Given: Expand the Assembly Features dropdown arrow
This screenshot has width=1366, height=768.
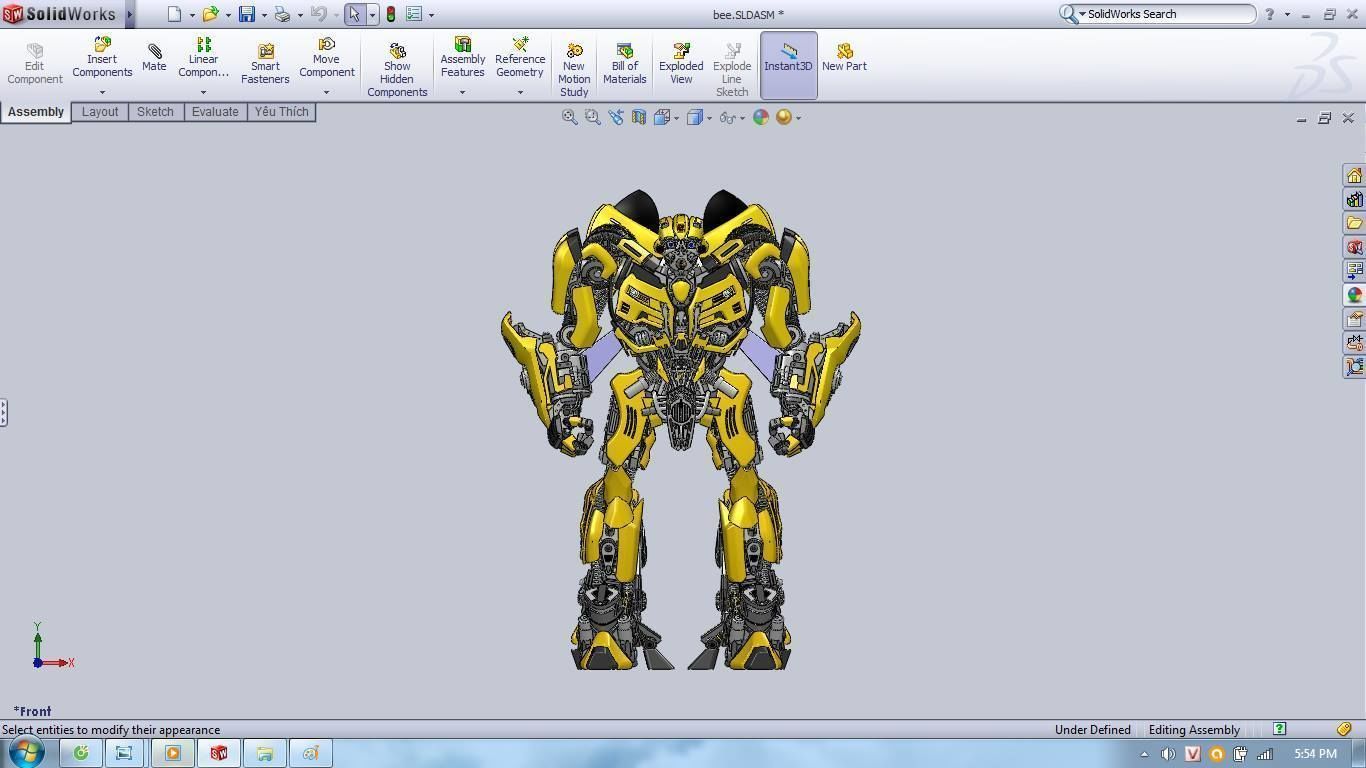Looking at the screenshot, I should point(462,92).
